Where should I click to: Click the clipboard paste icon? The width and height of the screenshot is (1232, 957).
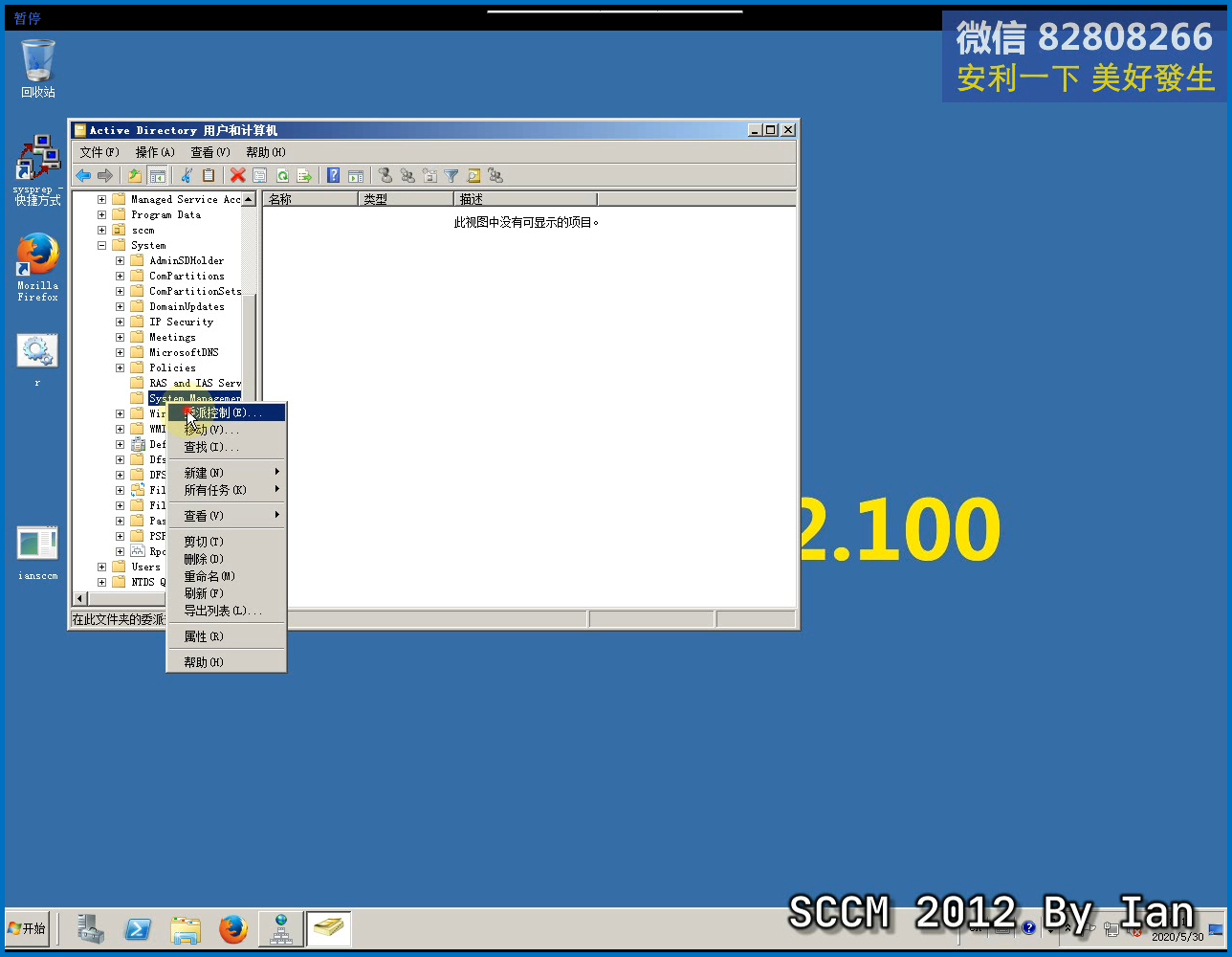coord(209,175)
